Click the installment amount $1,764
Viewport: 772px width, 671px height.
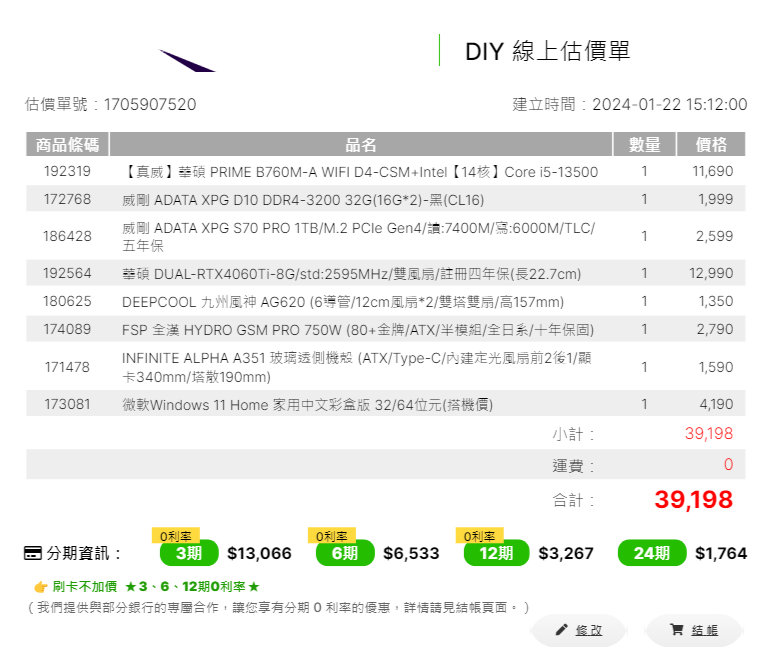[x=721, y=553]
